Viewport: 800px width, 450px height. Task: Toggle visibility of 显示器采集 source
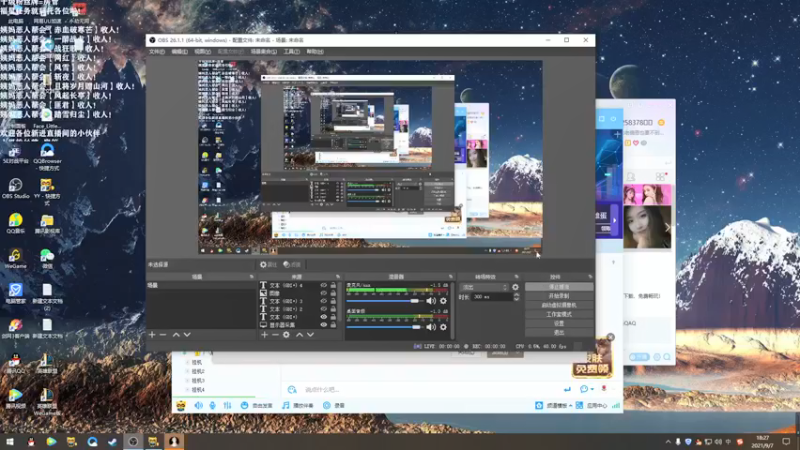pos(323,324)
